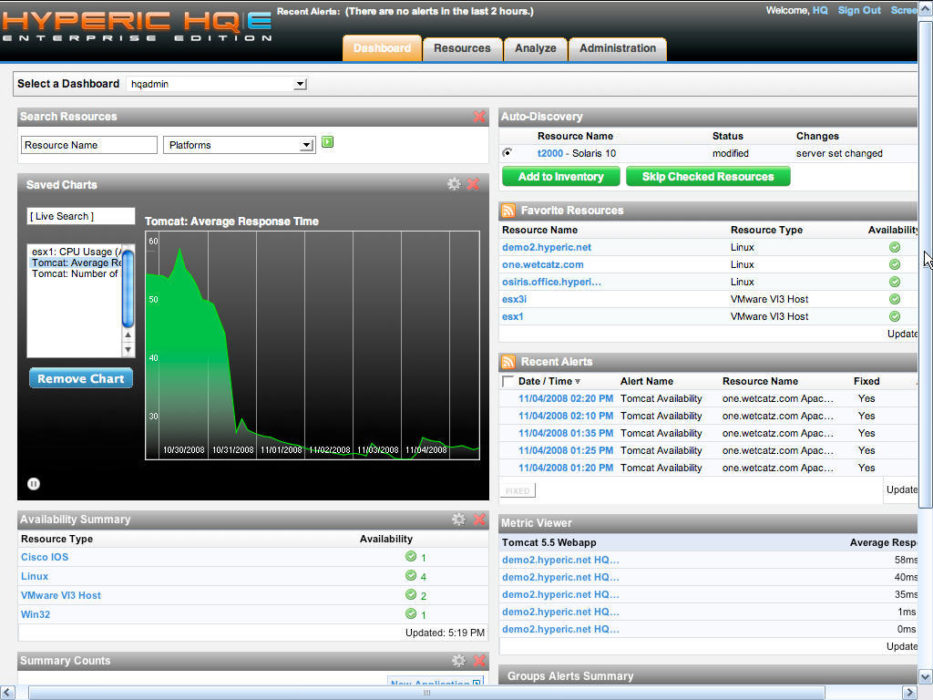Open the Select a Dashboard dropdown
This screenshot has height=700, width=933.
(x=300, y=84)
